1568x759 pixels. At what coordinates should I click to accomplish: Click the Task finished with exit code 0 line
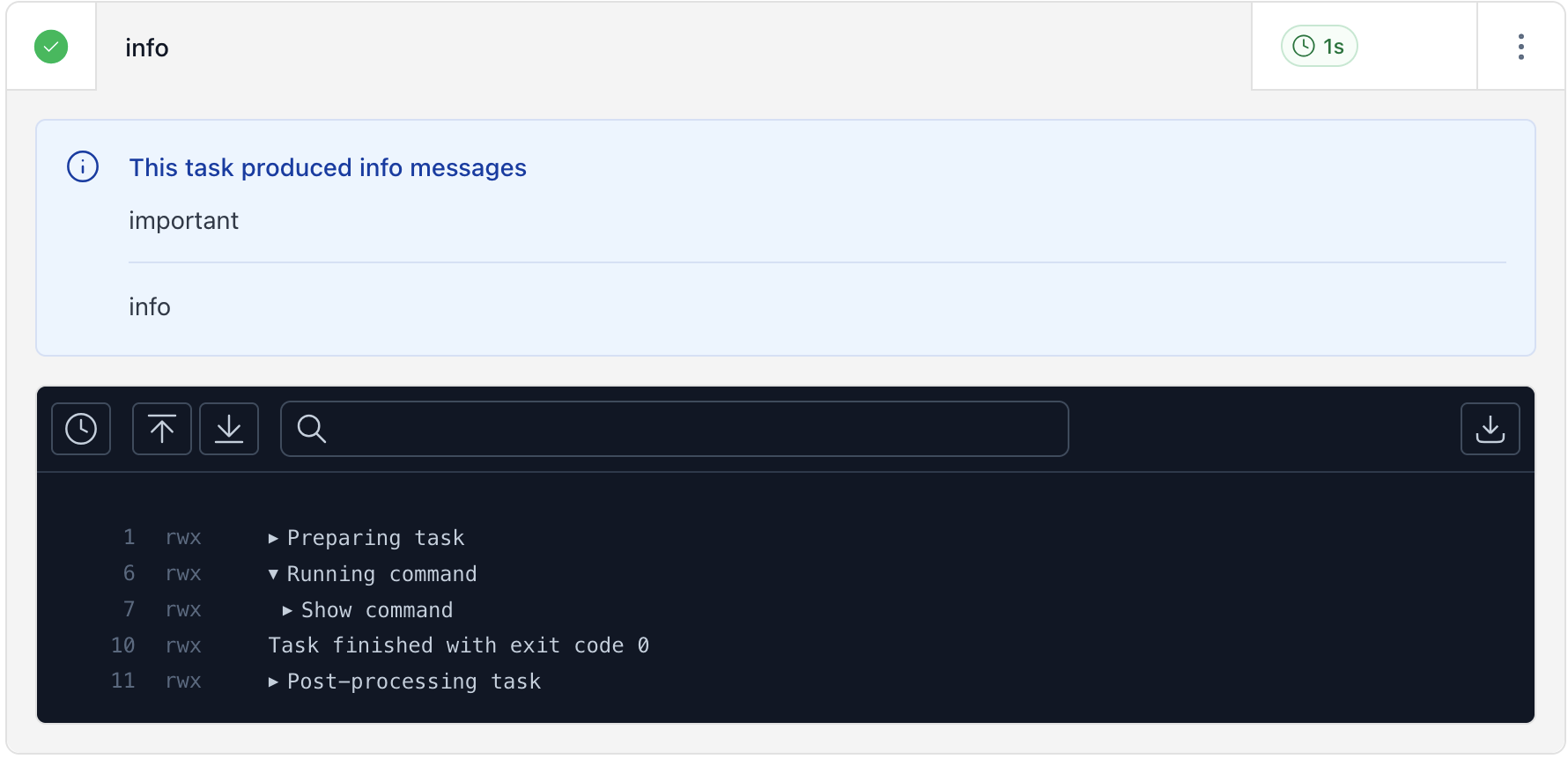(458, 645)
